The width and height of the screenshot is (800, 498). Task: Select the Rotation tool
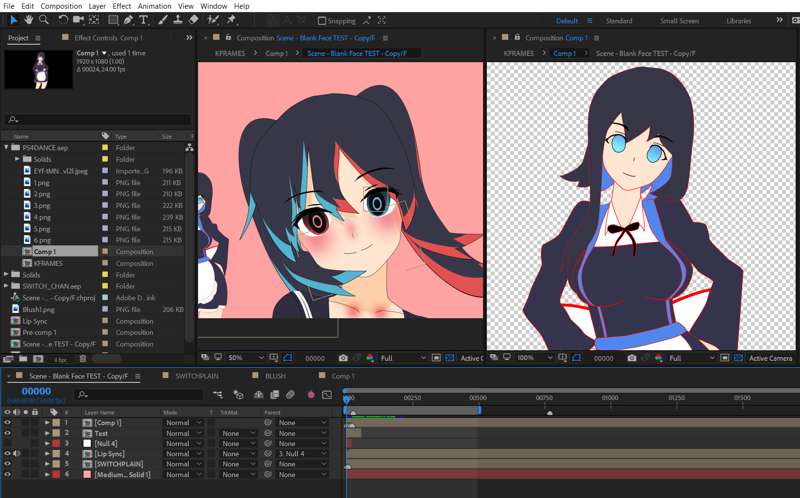coord(63,20)
